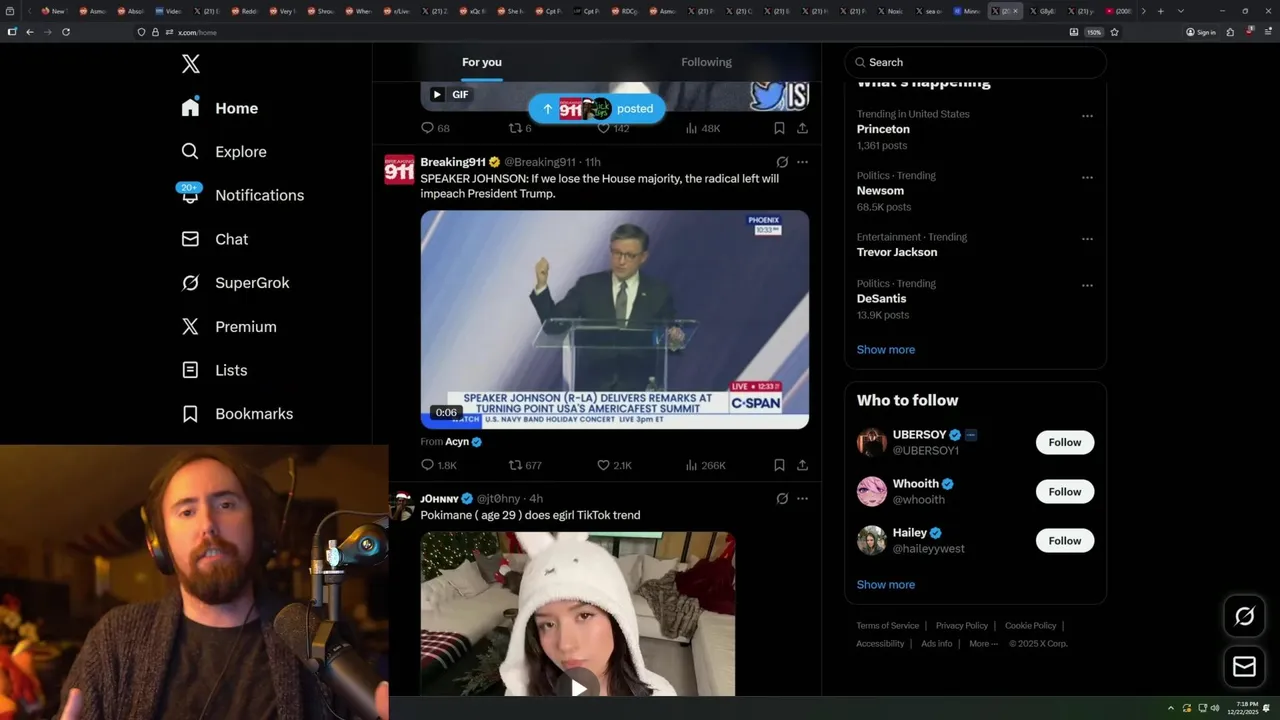Repost the Breaking911 post with 677 reposts
Screen dimensions: 1280x720
tap(525, 465)
